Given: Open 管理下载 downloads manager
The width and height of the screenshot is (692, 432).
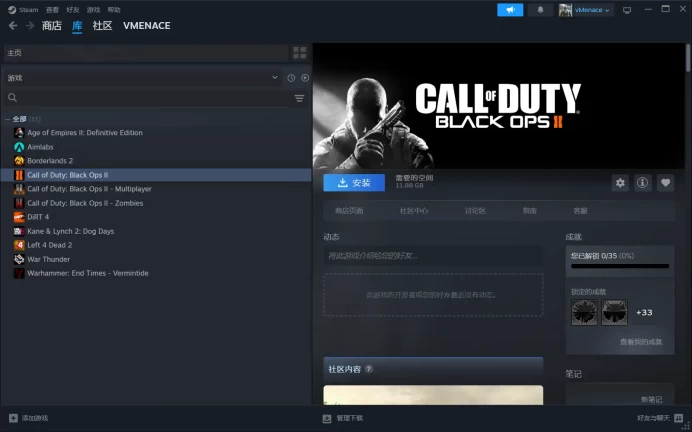Looking at the screenshot, I should tap(343, 418).
